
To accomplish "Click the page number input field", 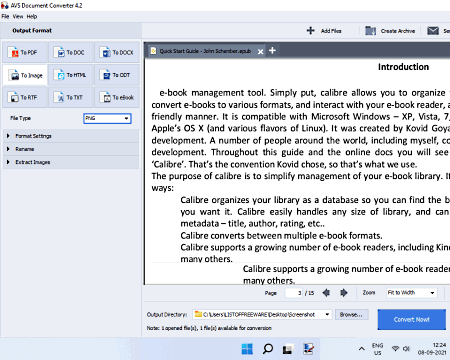I will coord(294,293).
